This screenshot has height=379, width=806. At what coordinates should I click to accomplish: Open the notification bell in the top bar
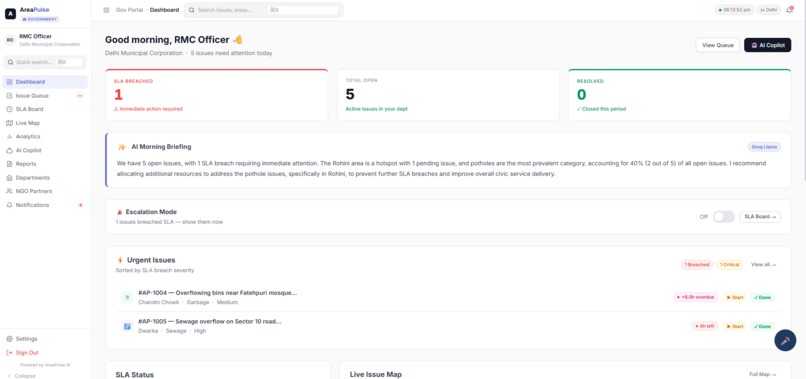790,10
